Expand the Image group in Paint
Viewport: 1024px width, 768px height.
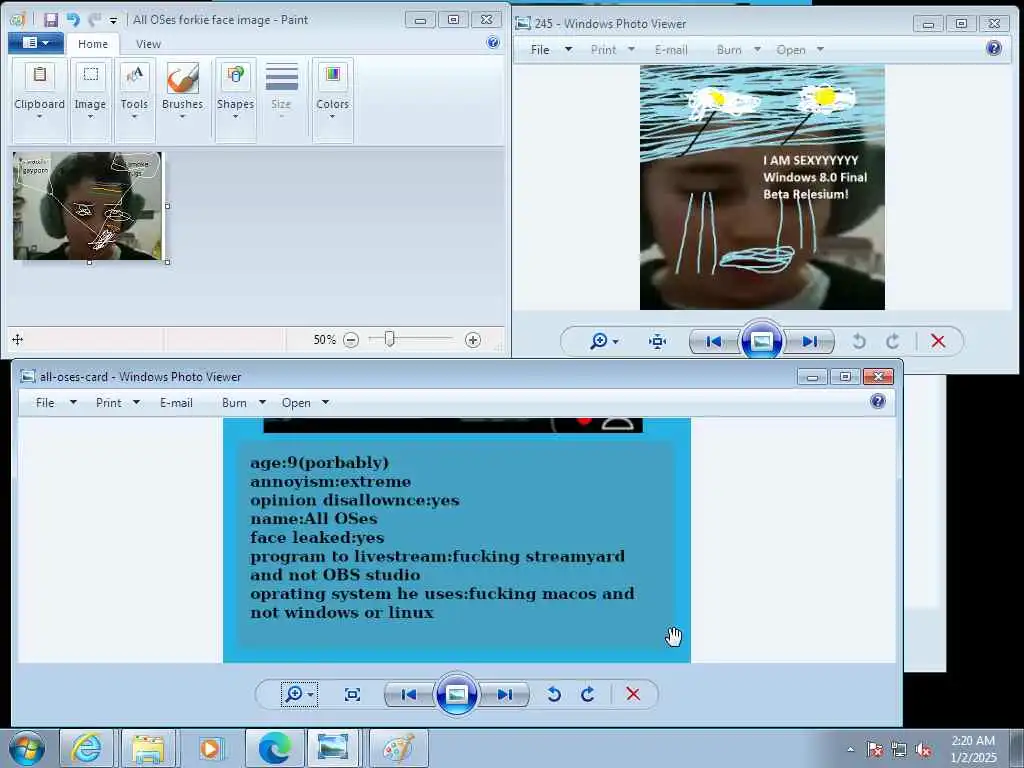coord(90,99)
